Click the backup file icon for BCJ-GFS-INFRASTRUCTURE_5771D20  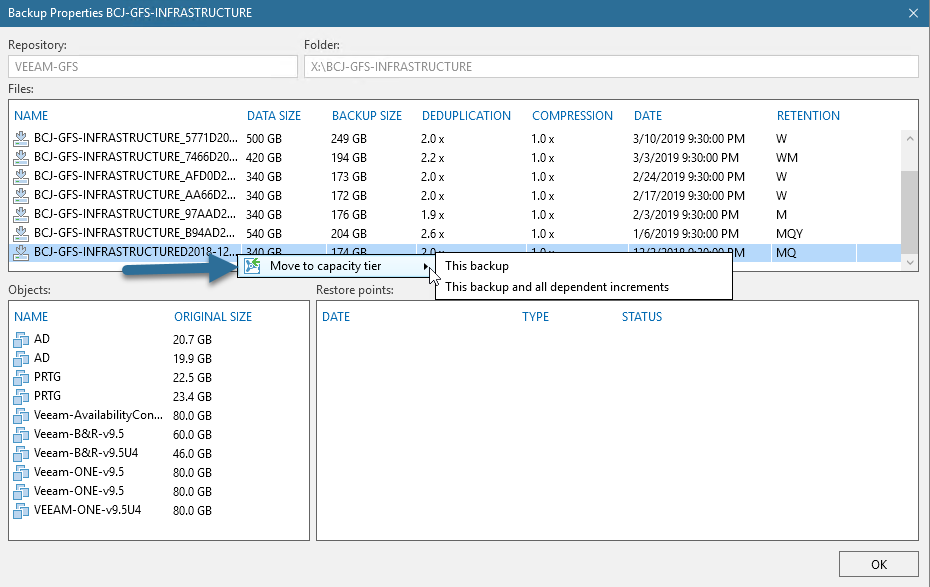tap(21, 139)
